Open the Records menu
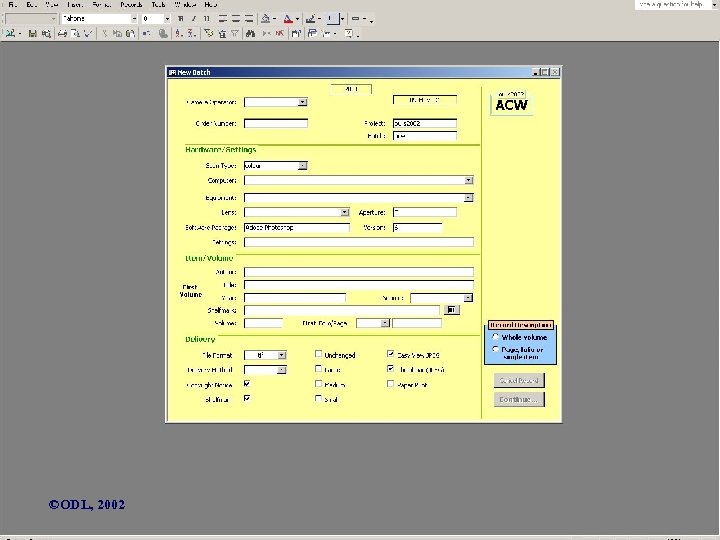 [x=131, y=5]
